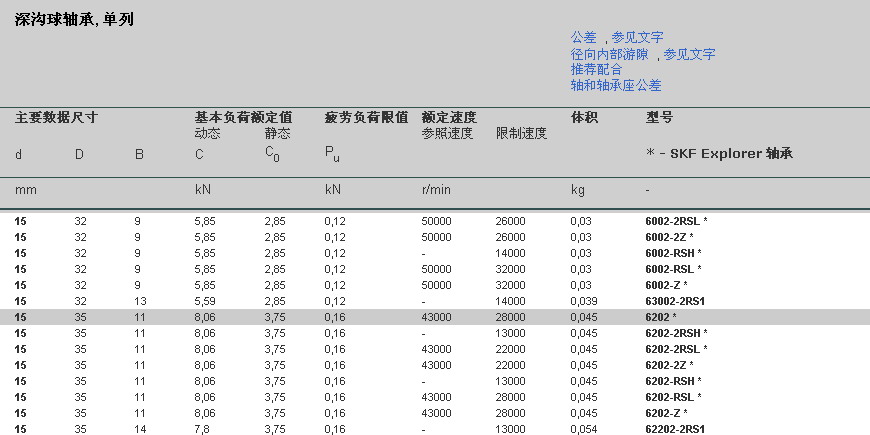Click the 静态 subheader

(277, 134)
